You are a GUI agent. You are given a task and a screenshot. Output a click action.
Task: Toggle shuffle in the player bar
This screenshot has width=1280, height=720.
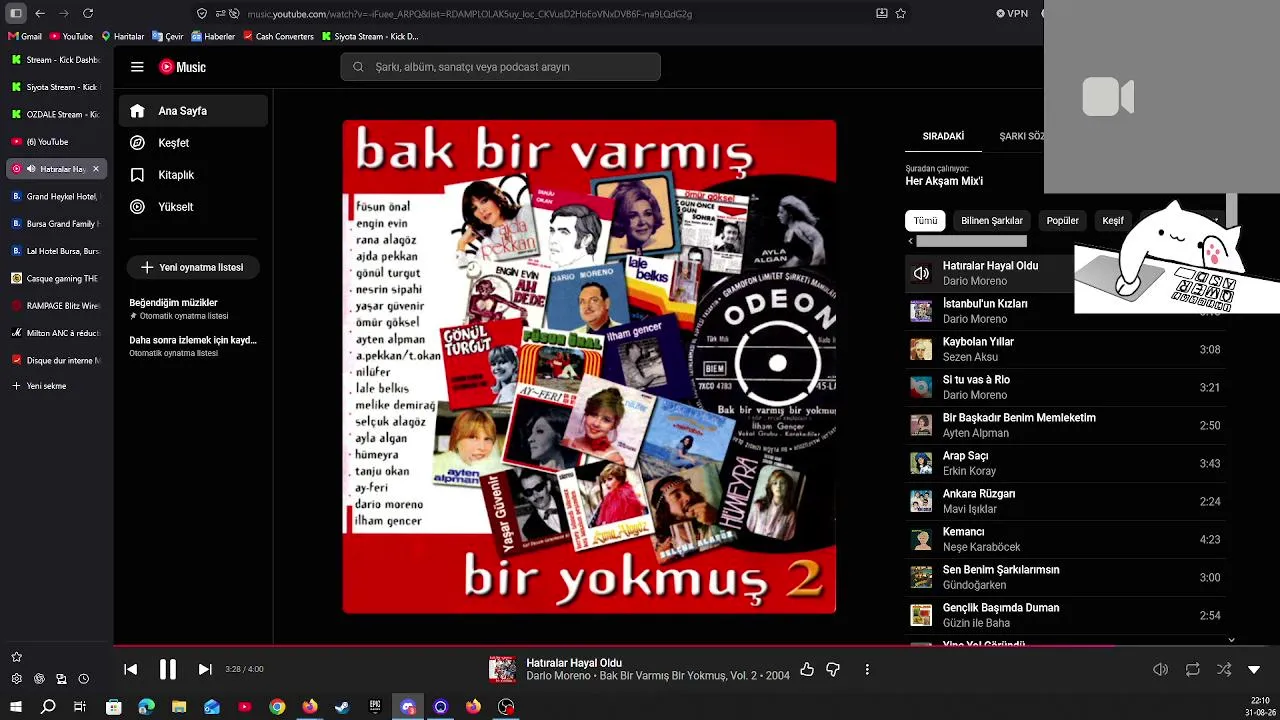pos(1224,669)
